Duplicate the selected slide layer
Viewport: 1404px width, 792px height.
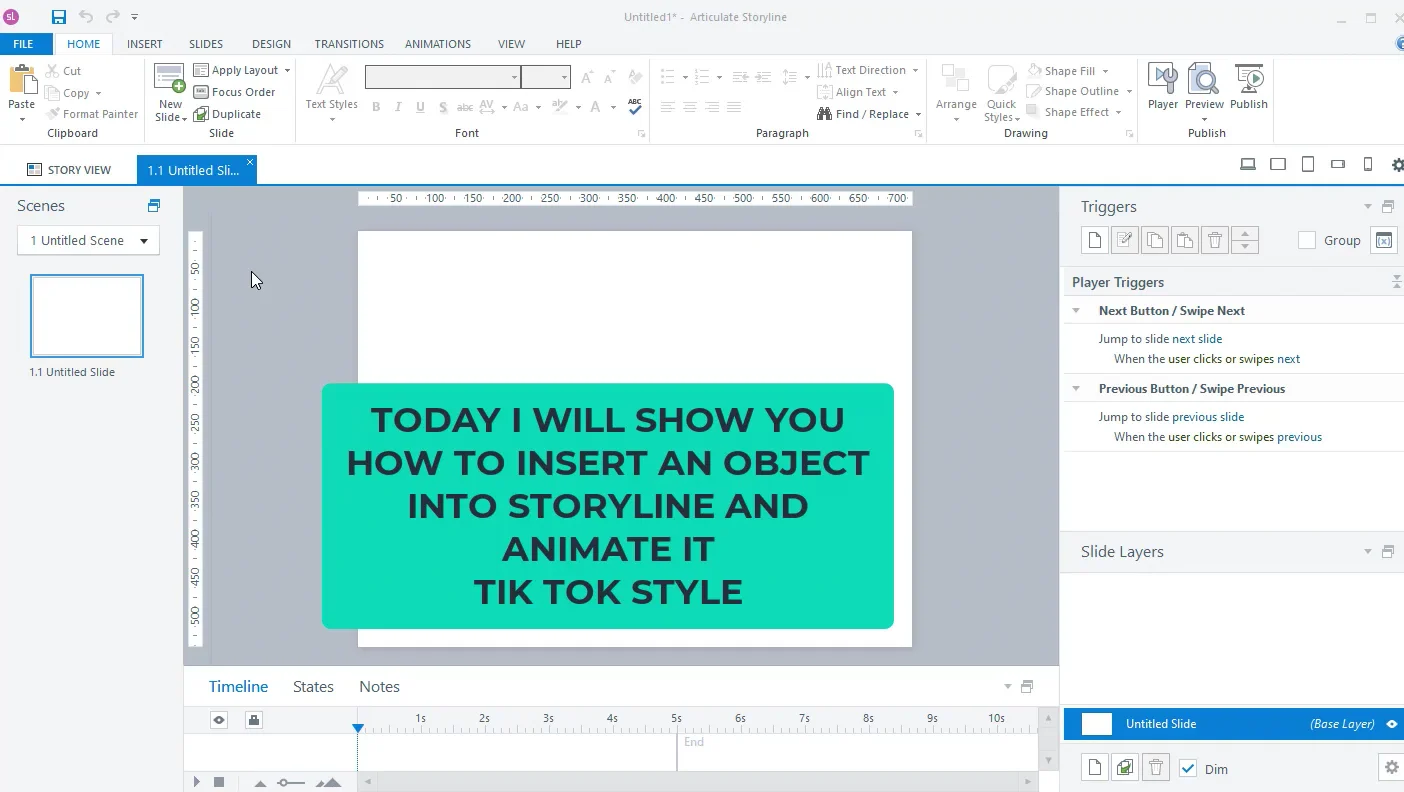(1126, 768)
